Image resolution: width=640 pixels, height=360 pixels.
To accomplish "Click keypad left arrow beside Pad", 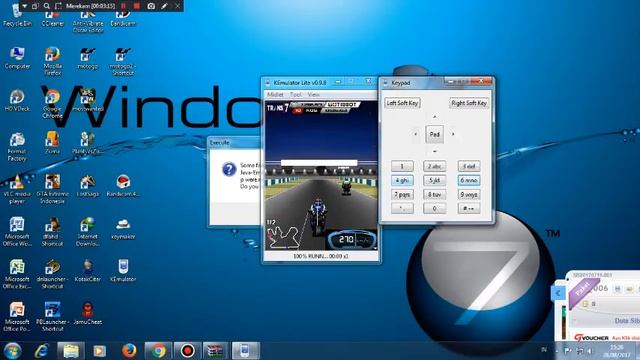I will click(x=416, y=134).
